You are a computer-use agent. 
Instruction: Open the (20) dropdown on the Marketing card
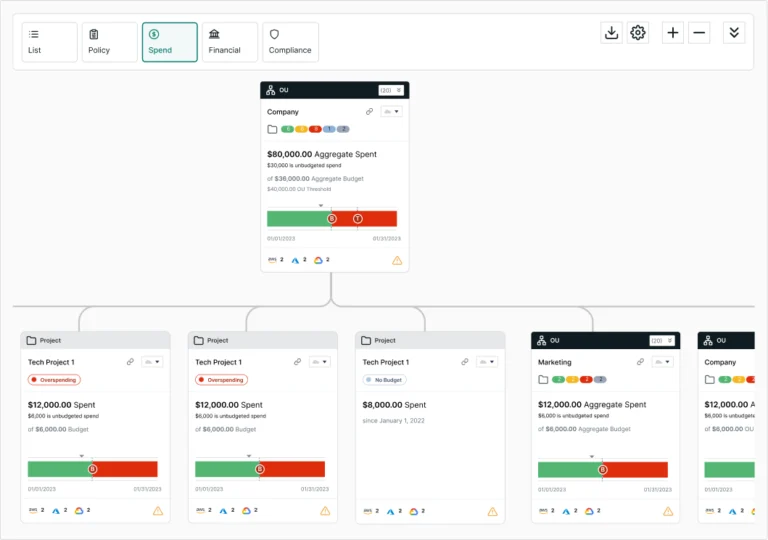662,341
